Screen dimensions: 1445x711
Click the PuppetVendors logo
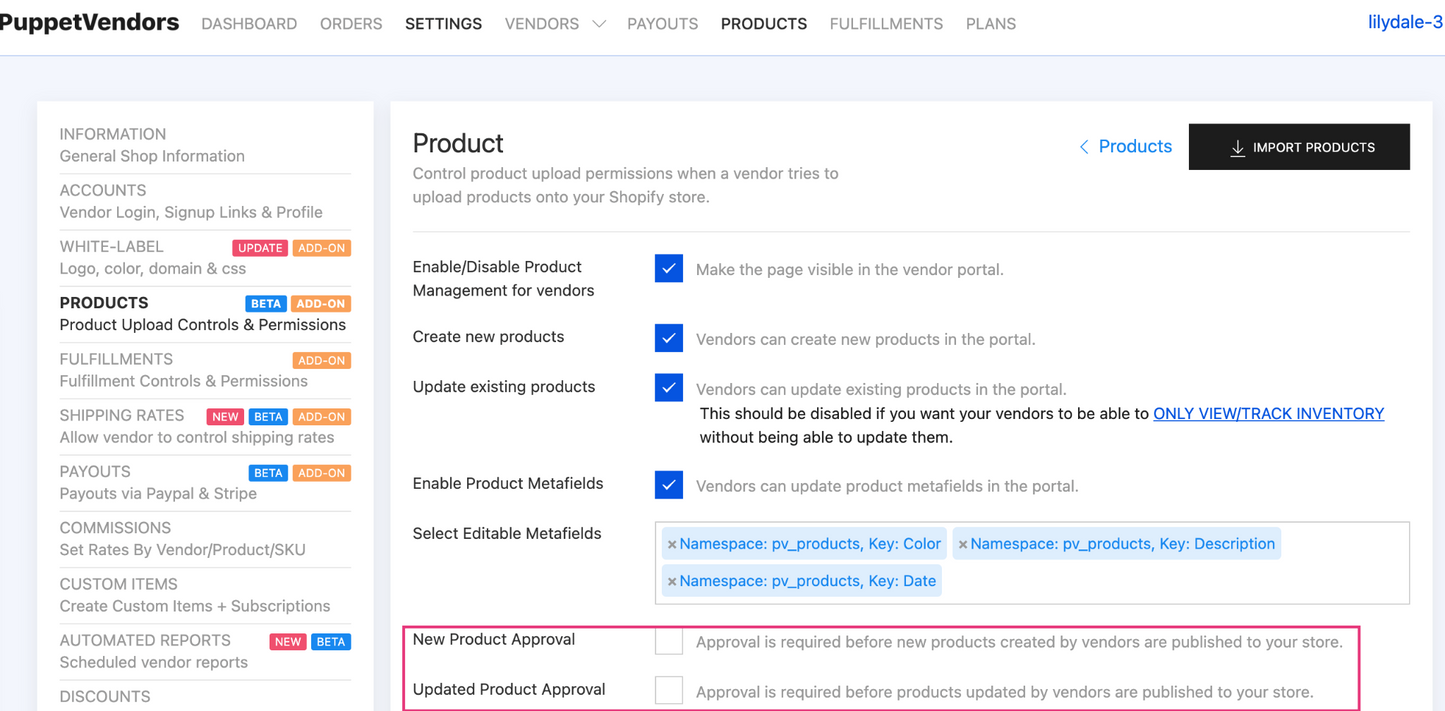pos(89,22)
